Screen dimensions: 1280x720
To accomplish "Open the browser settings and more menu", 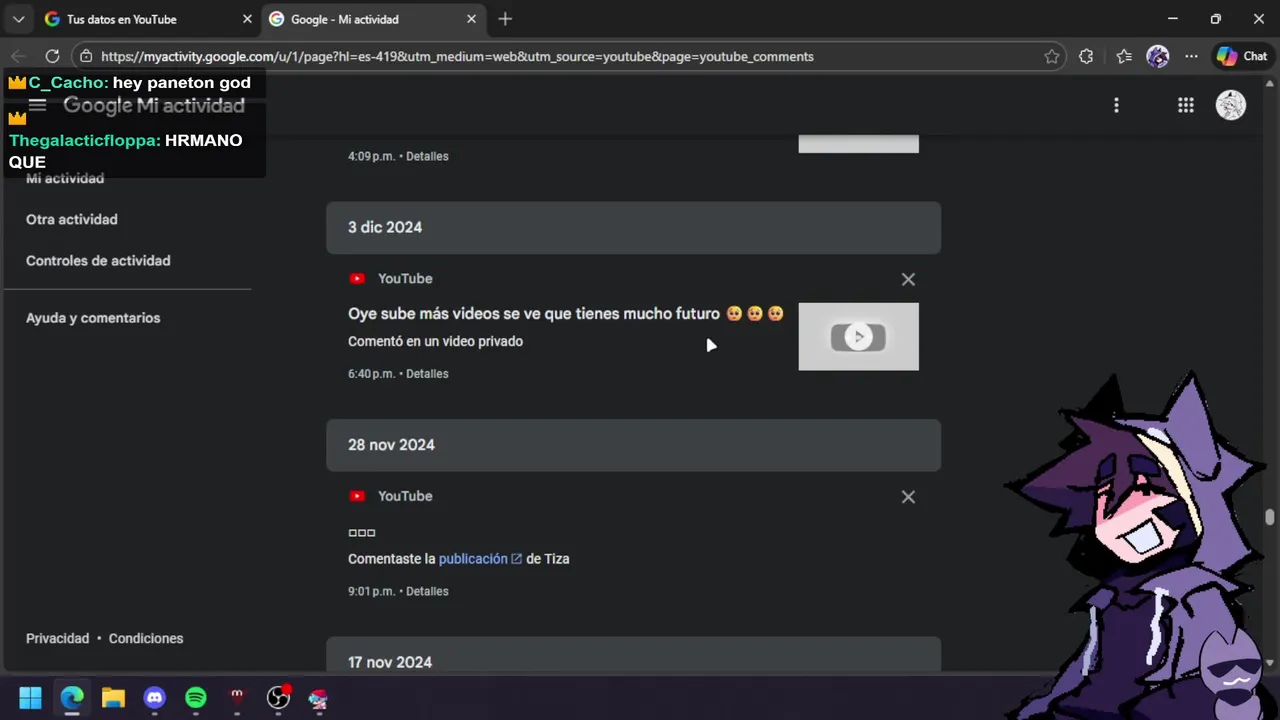I will [1191, 57].
